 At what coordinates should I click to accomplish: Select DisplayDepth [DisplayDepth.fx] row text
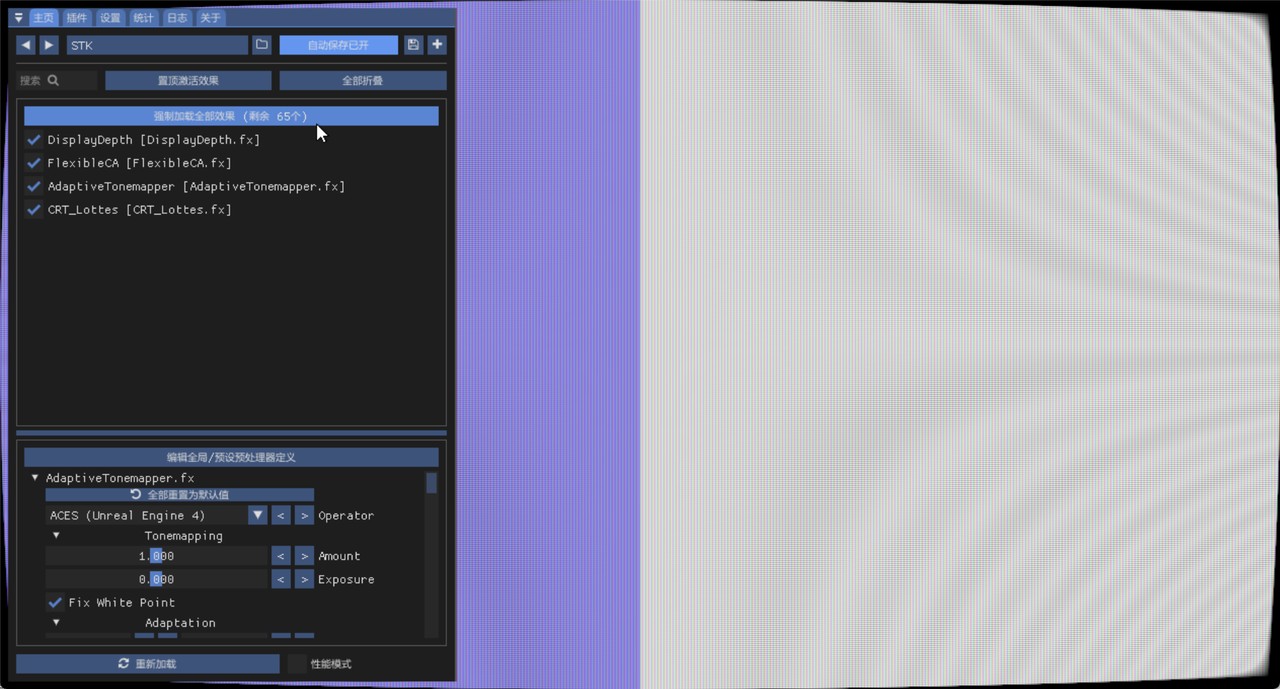[154, 140]
